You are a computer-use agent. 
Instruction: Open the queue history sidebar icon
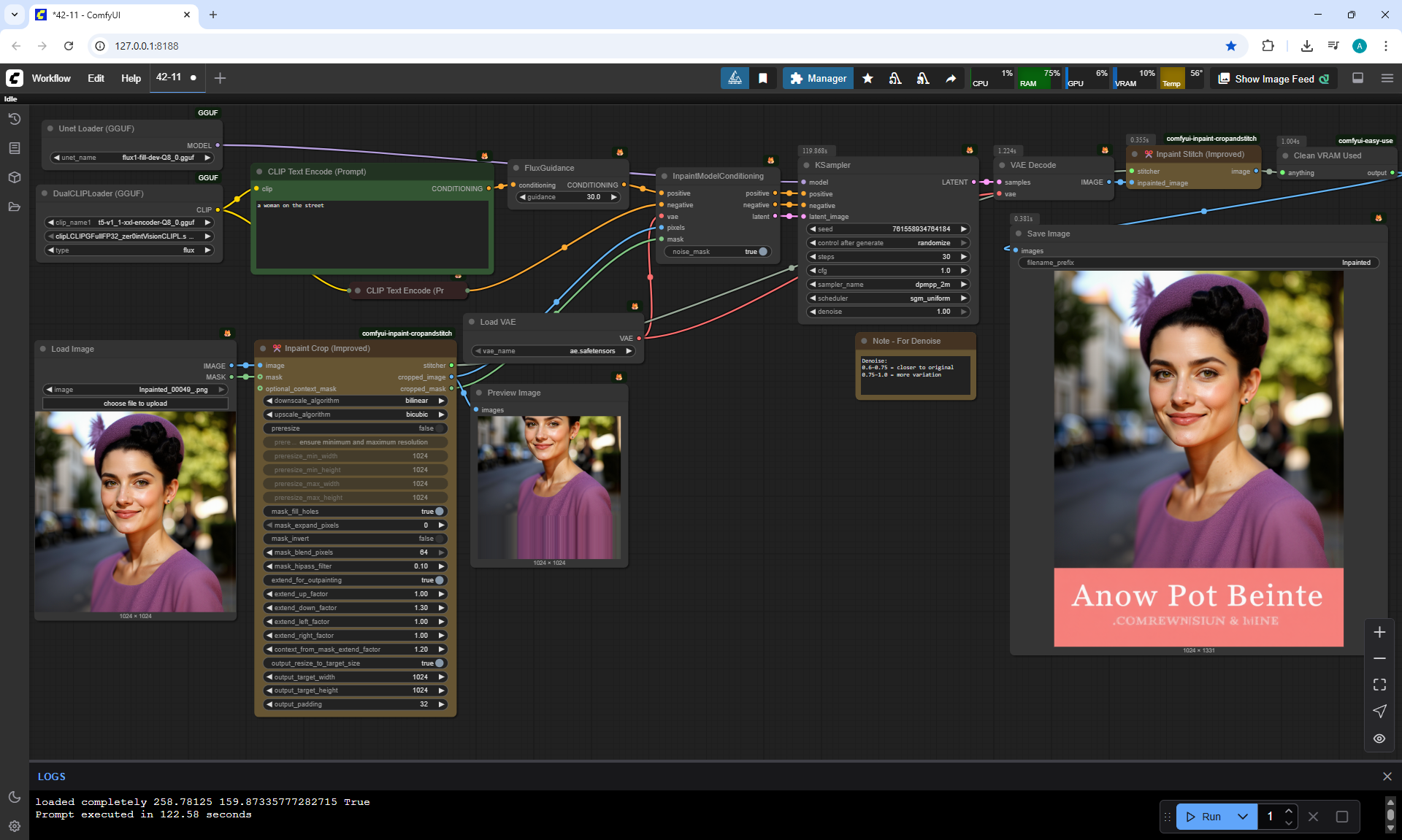pyautogui.click(x=14, y=119)
